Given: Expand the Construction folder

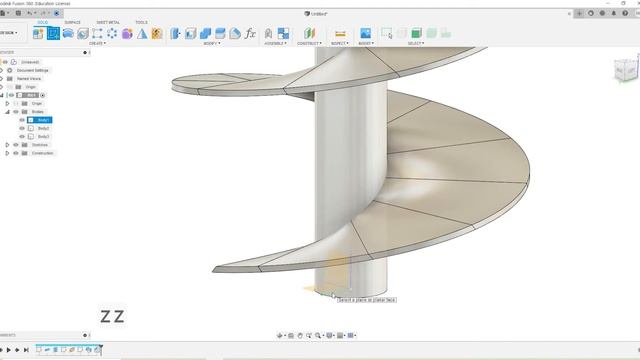Looking at the screenshot, I should click(x=7, y=153).
